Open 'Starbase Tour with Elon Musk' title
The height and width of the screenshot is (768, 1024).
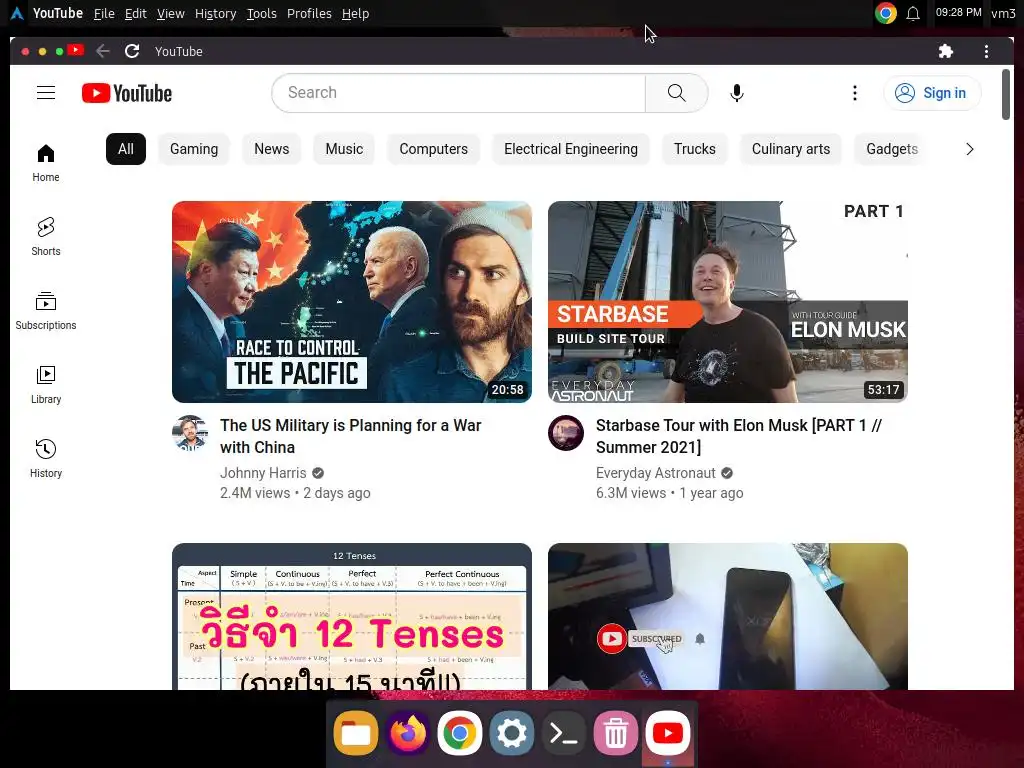click(x=739, y=436)
